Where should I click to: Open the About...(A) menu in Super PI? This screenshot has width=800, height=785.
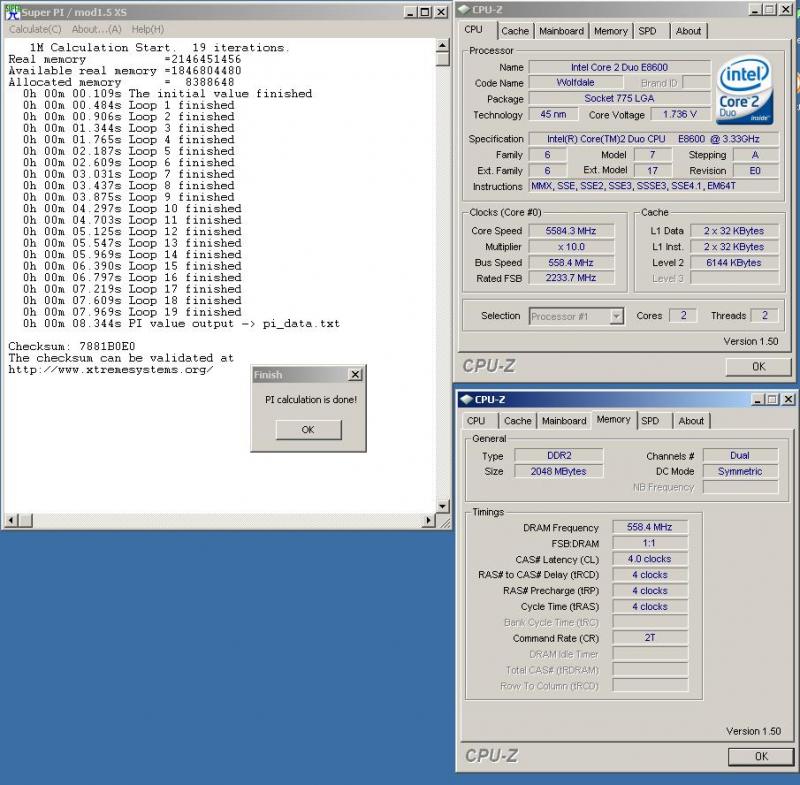96,30
